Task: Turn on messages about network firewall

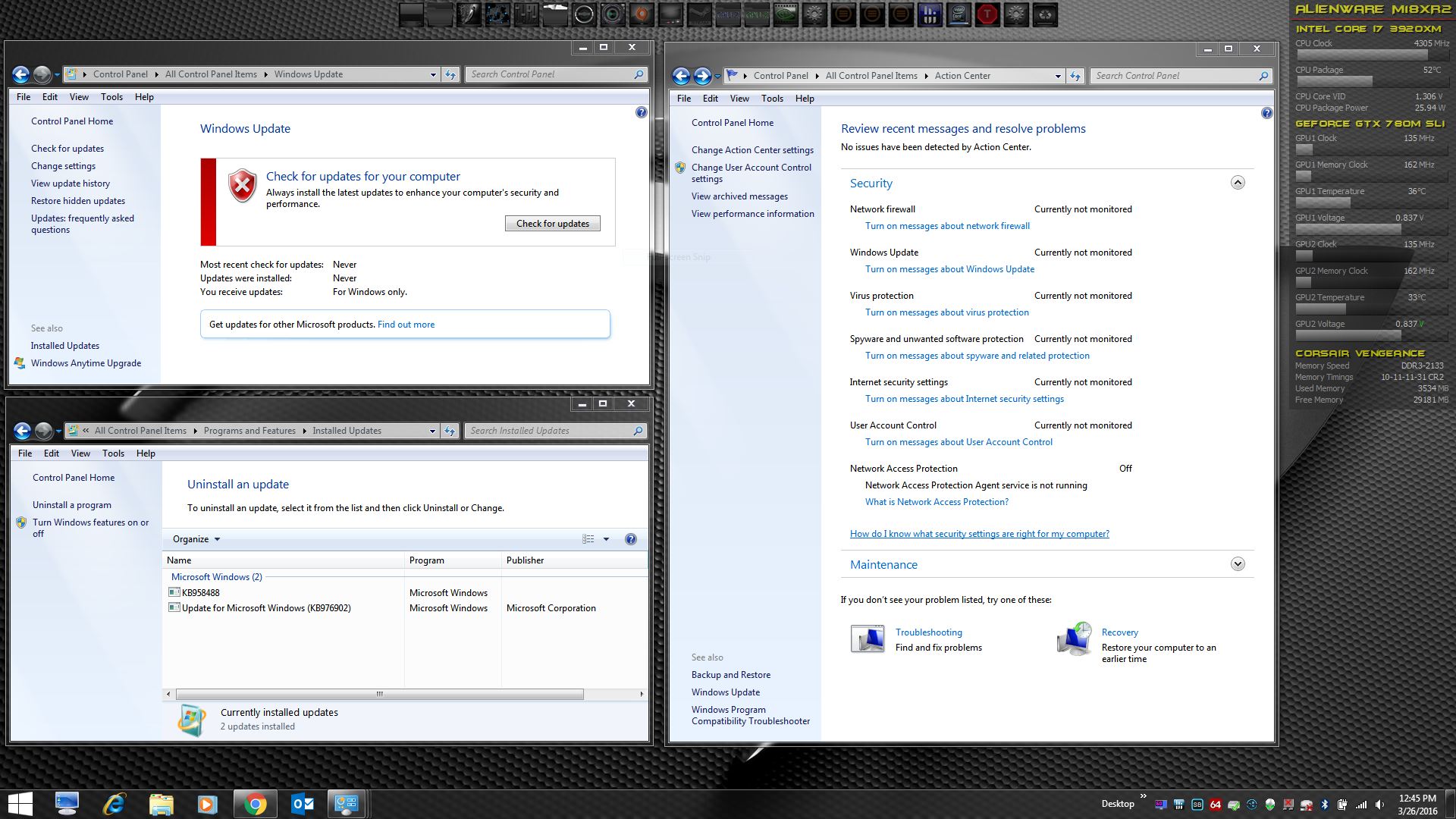Action: pos(947,226)
